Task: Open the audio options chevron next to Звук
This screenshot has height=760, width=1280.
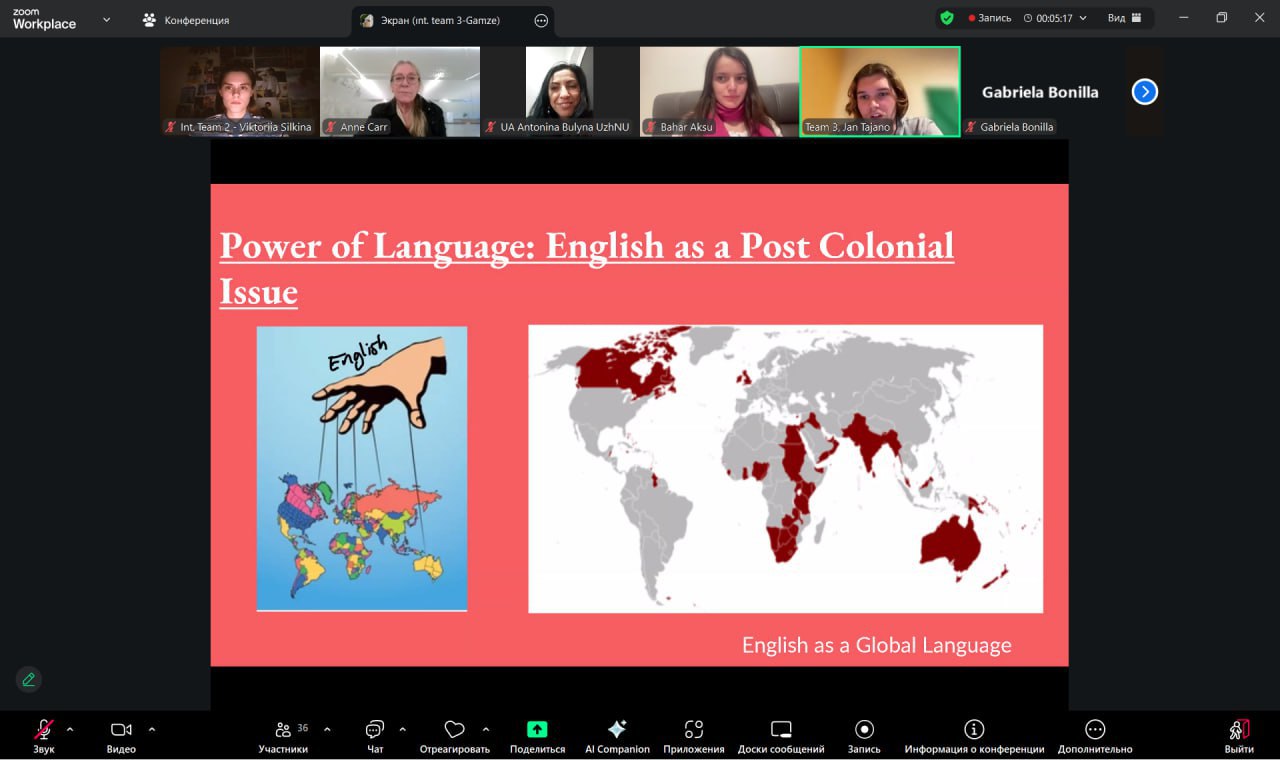Action: pyautogui.click(x=69, y=728)
